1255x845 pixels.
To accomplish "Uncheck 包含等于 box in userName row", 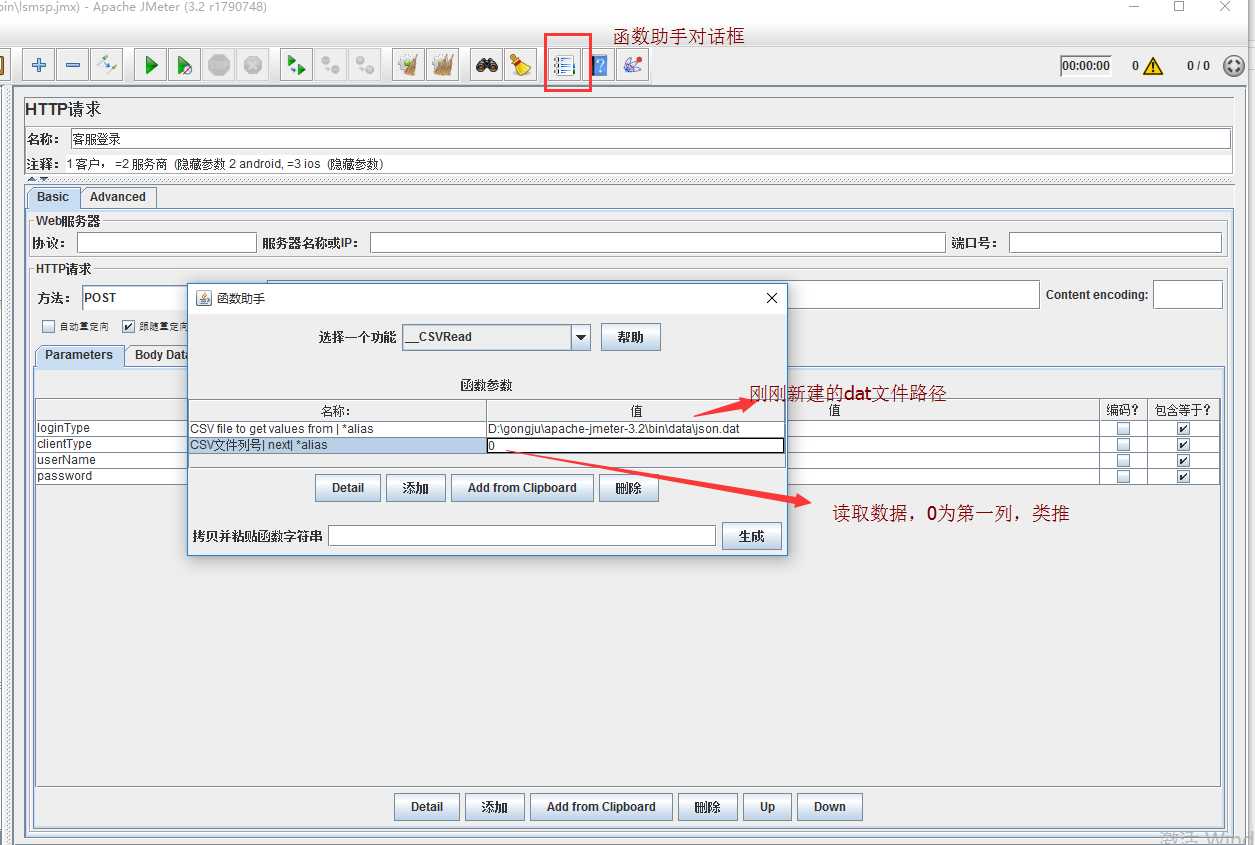I will [x=1183, y=460].
